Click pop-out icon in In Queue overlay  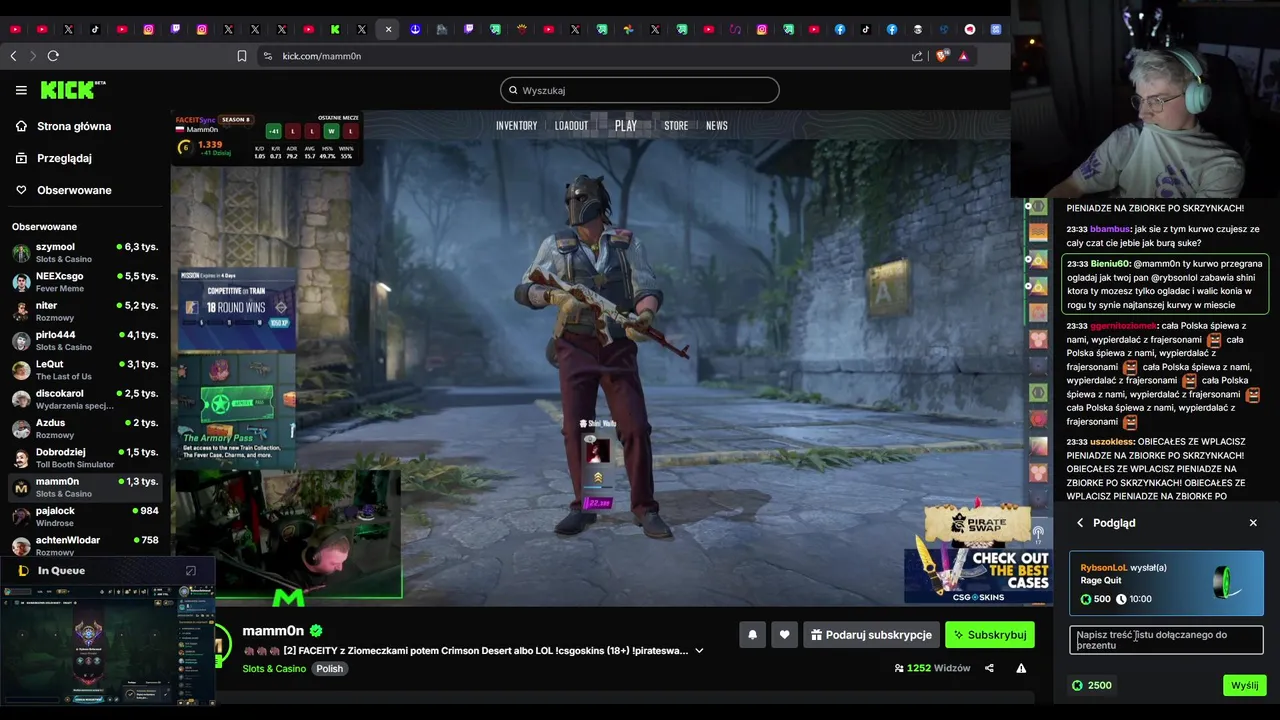pyautogui.click(x=191, y=571)
